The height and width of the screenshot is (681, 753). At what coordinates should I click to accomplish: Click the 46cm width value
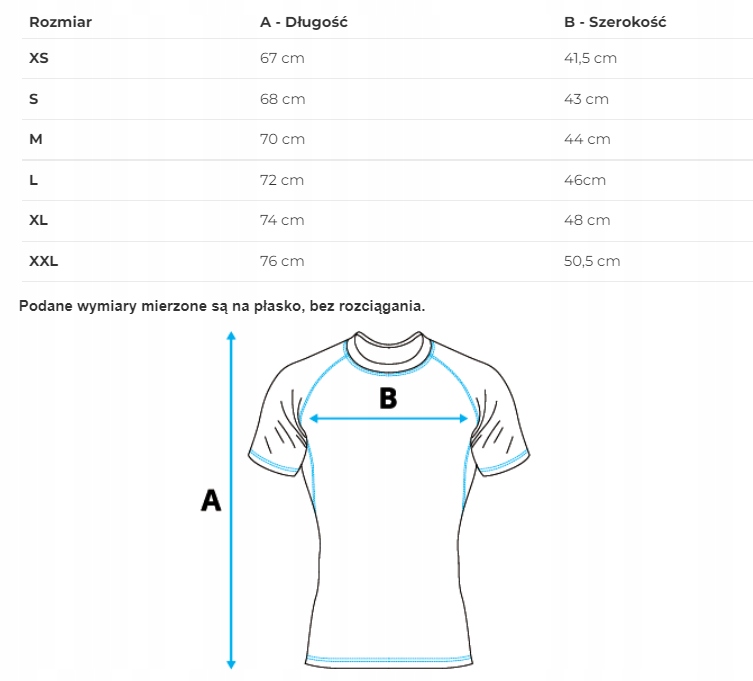coord(585,180)
